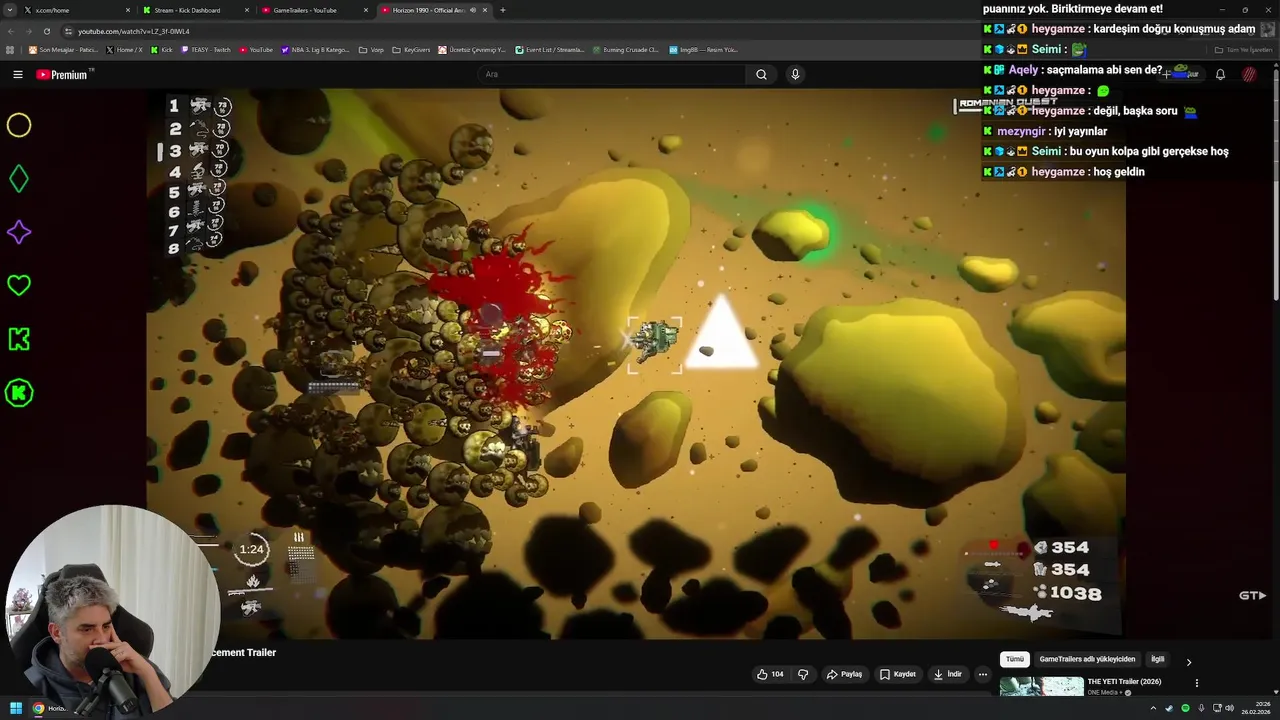Close the x.com/home tab
Screen dimensions: 1280x720
click(x=128, y=10)
